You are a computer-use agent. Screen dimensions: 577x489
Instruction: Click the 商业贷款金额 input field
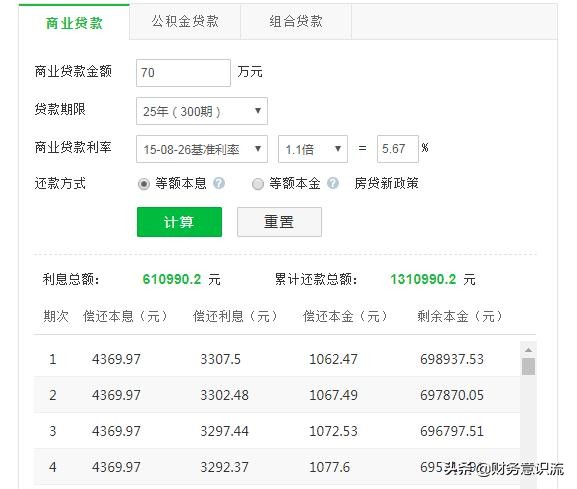click(183, 73)
